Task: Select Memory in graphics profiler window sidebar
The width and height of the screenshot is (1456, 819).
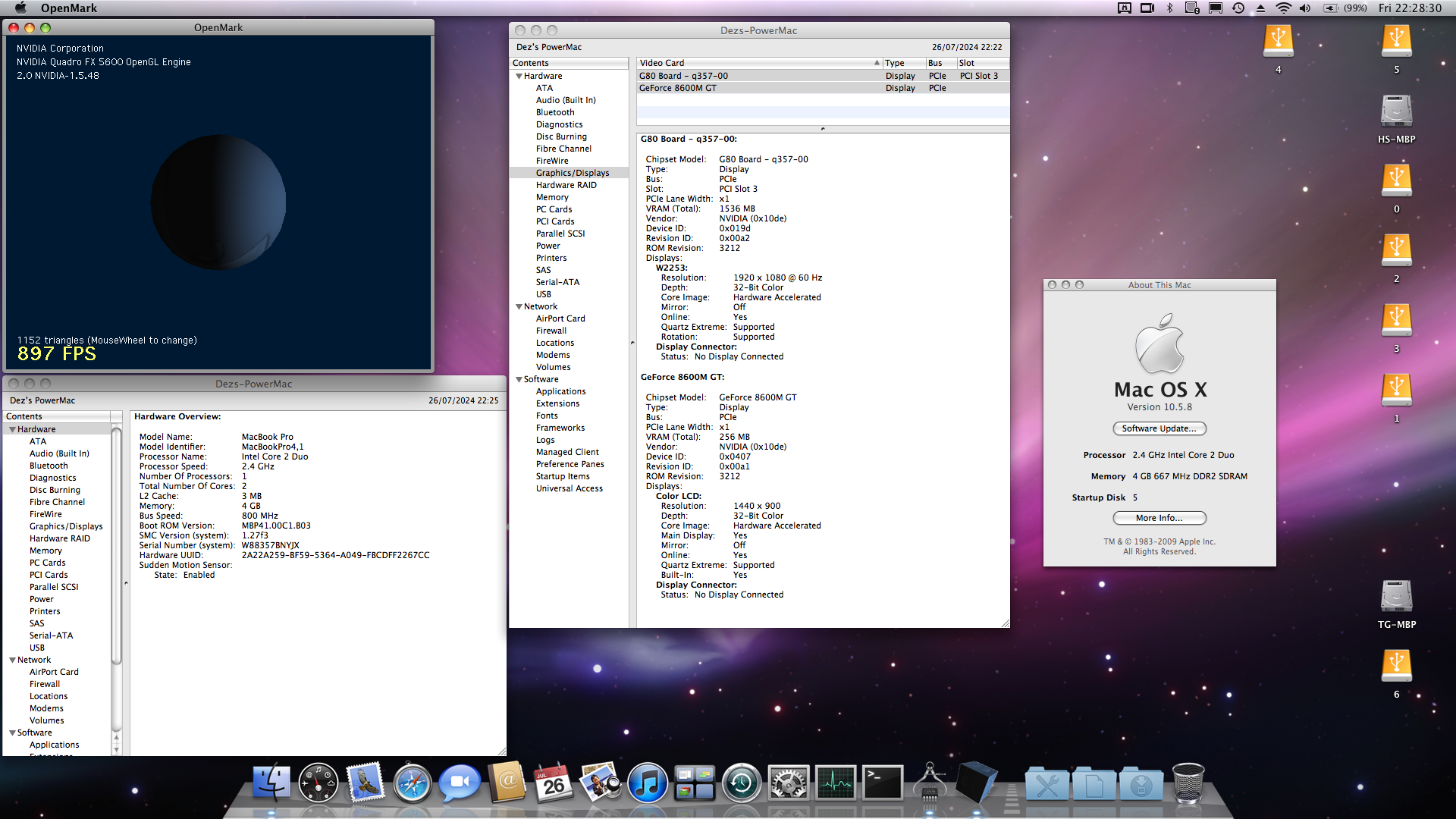Action: coord(552,197)
